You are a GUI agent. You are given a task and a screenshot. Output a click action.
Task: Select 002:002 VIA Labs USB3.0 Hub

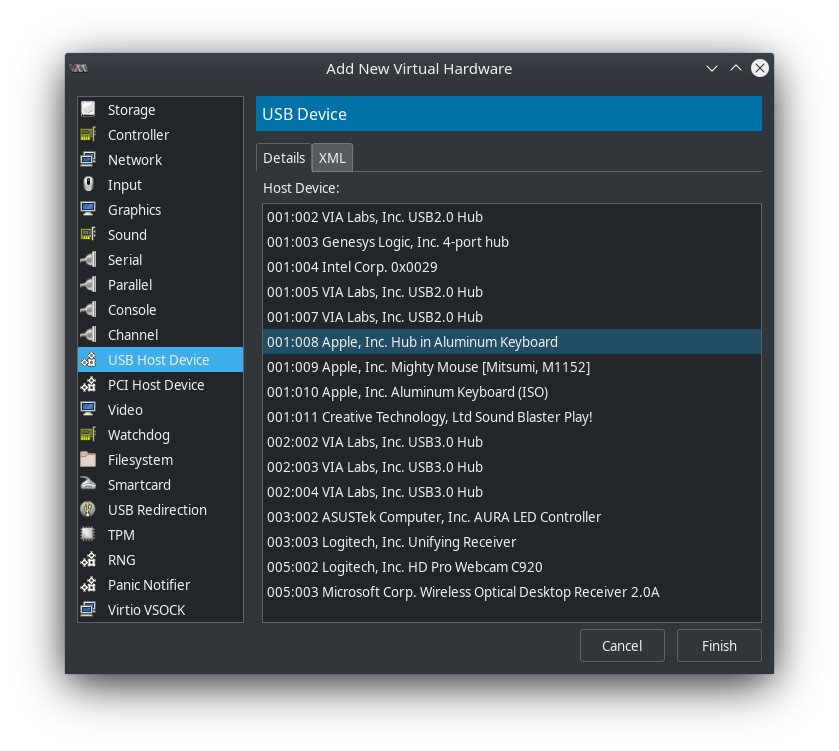(x=512, y=442)
